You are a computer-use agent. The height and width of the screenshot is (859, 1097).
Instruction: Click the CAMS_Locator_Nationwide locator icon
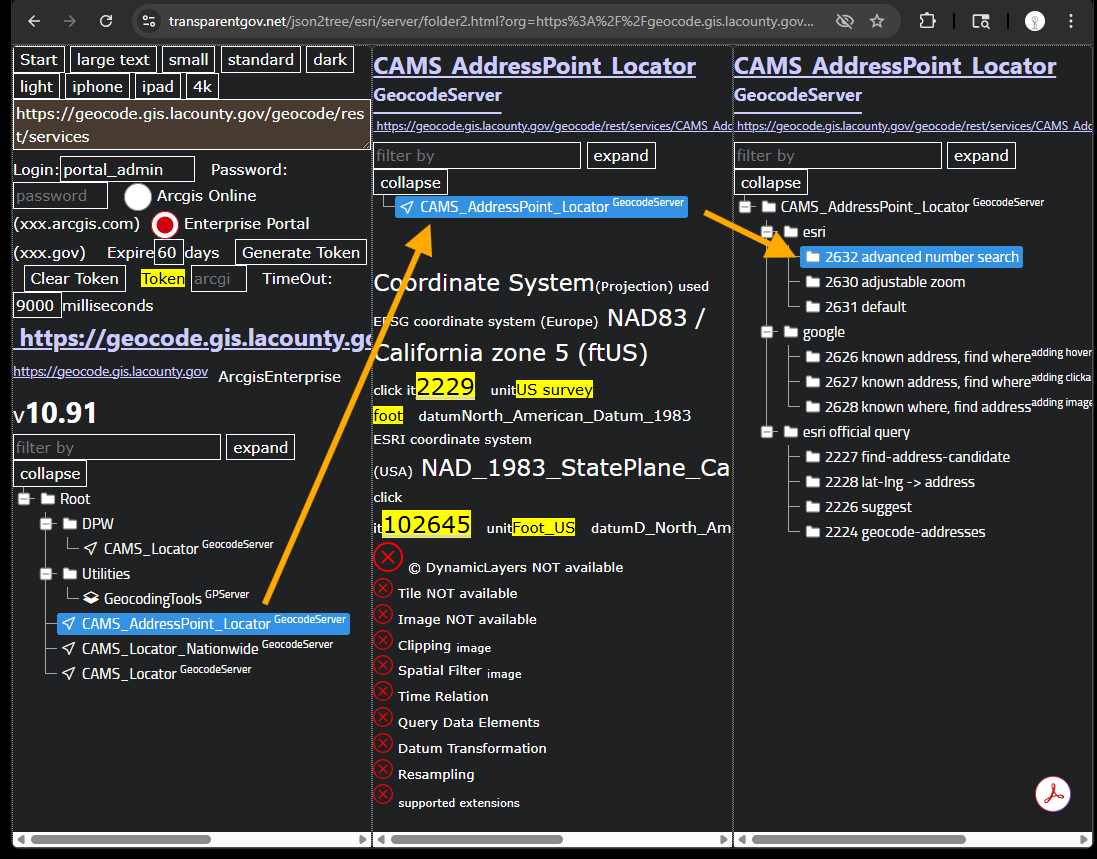69,648
